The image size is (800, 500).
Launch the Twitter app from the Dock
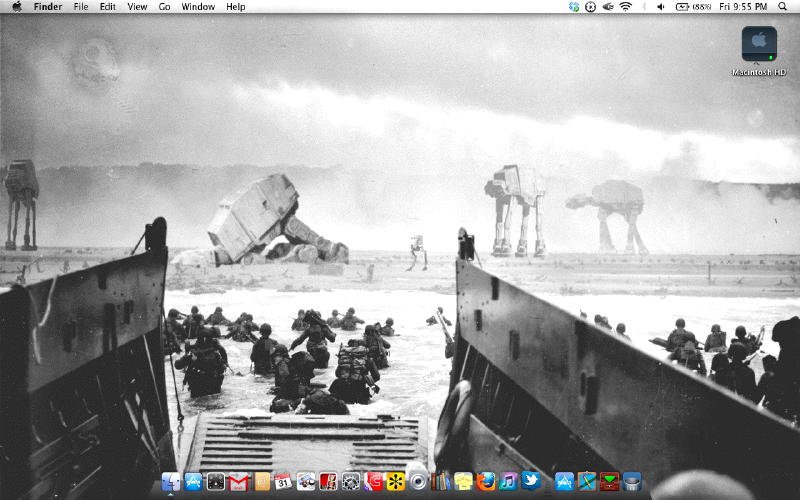(x=531, y=481)
